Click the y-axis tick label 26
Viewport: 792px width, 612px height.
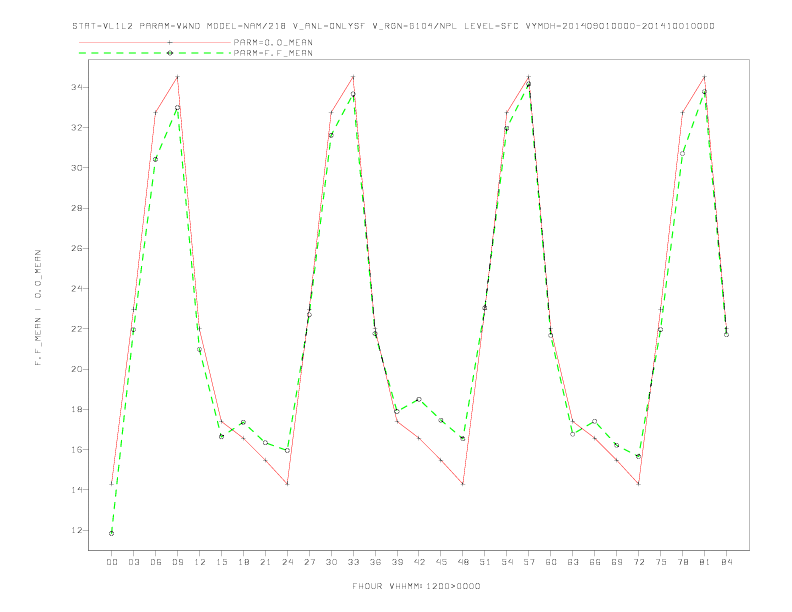(77, 248)
